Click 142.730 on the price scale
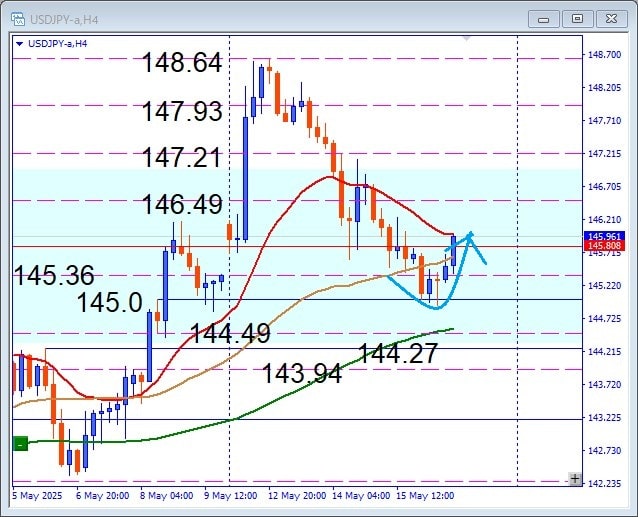This screenshot has width=638, height=517. (605, 450)
